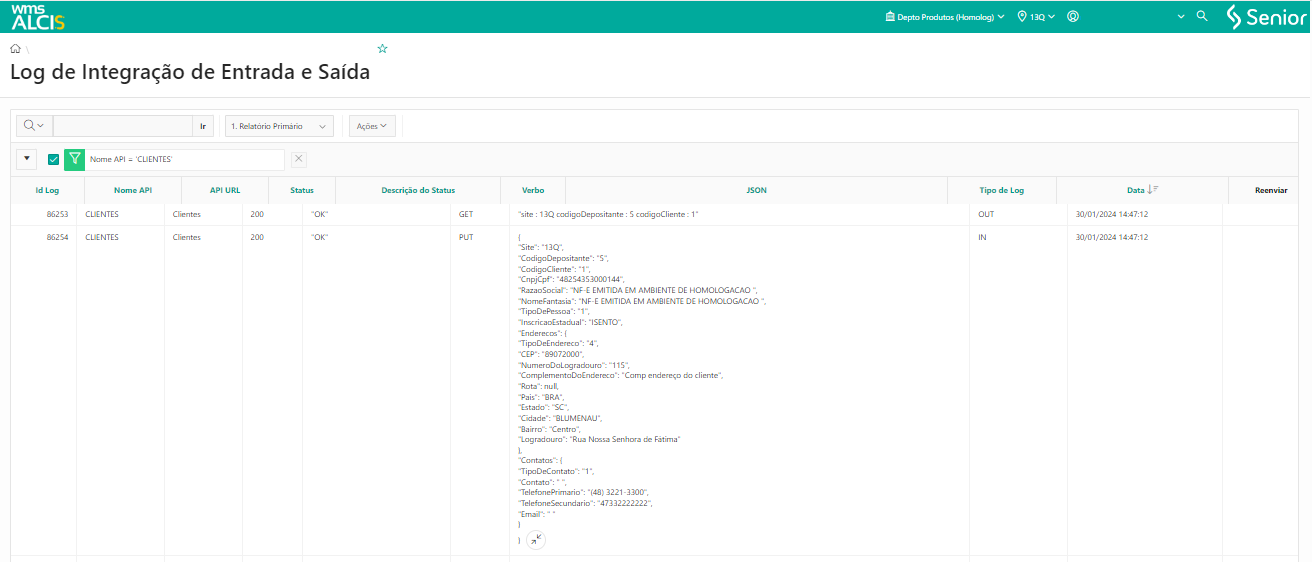
Task: Click the "InscricaoEstadual": "ISENTO" JSON line
Action: (x=571, y=322)
